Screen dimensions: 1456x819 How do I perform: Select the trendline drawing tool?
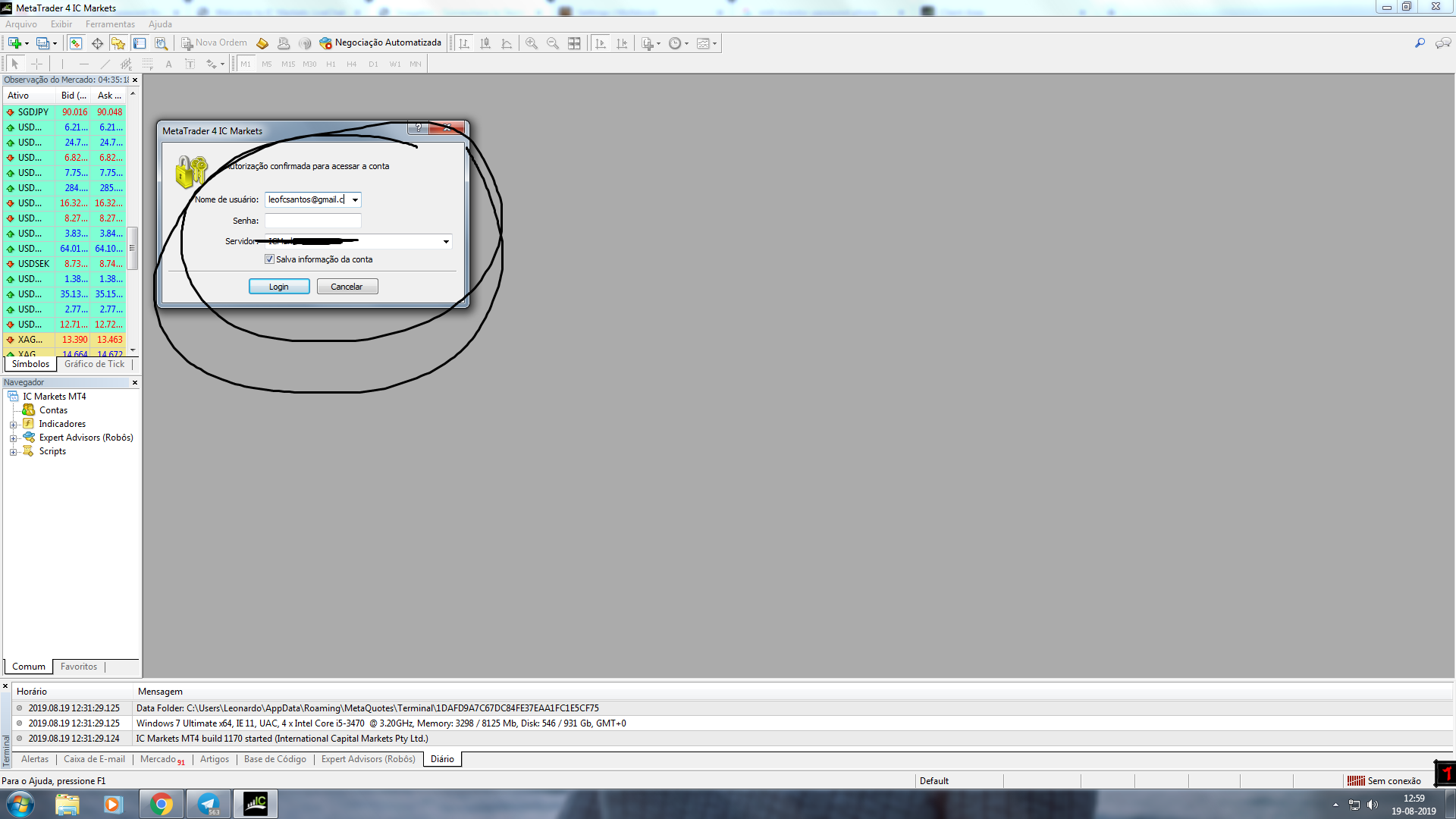click(105, 64)
